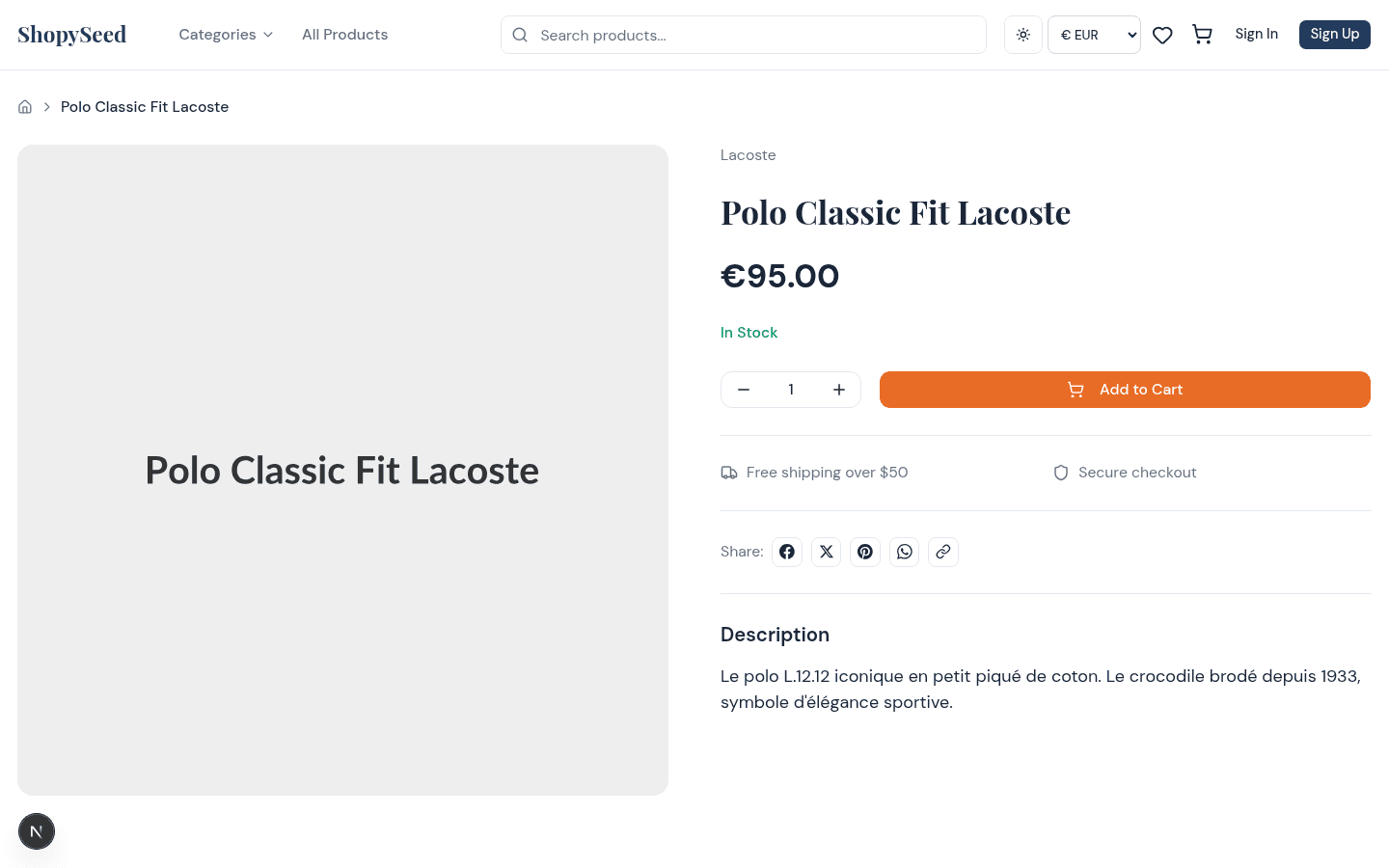Screen dimensions: 1389x868
Task: Click the home icon in the breadcrumb
Action: pyautogui.click(x=24, y=106)
